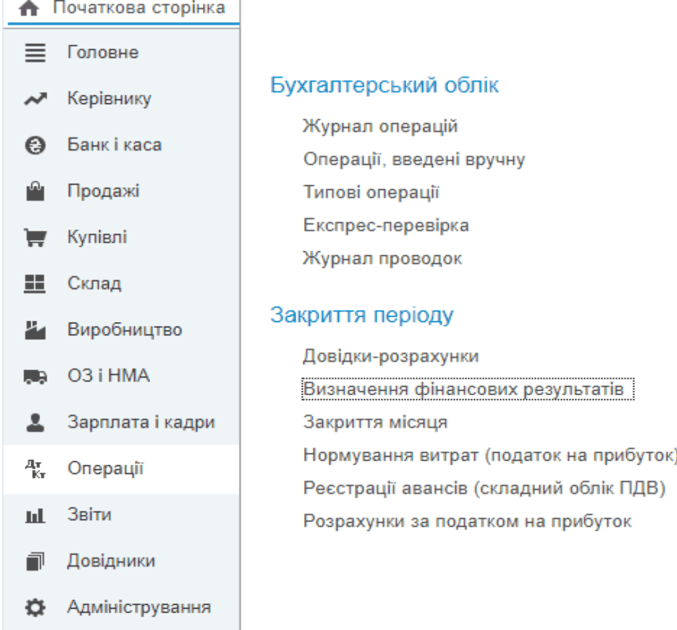Open the Довідники section

point(110,561)
